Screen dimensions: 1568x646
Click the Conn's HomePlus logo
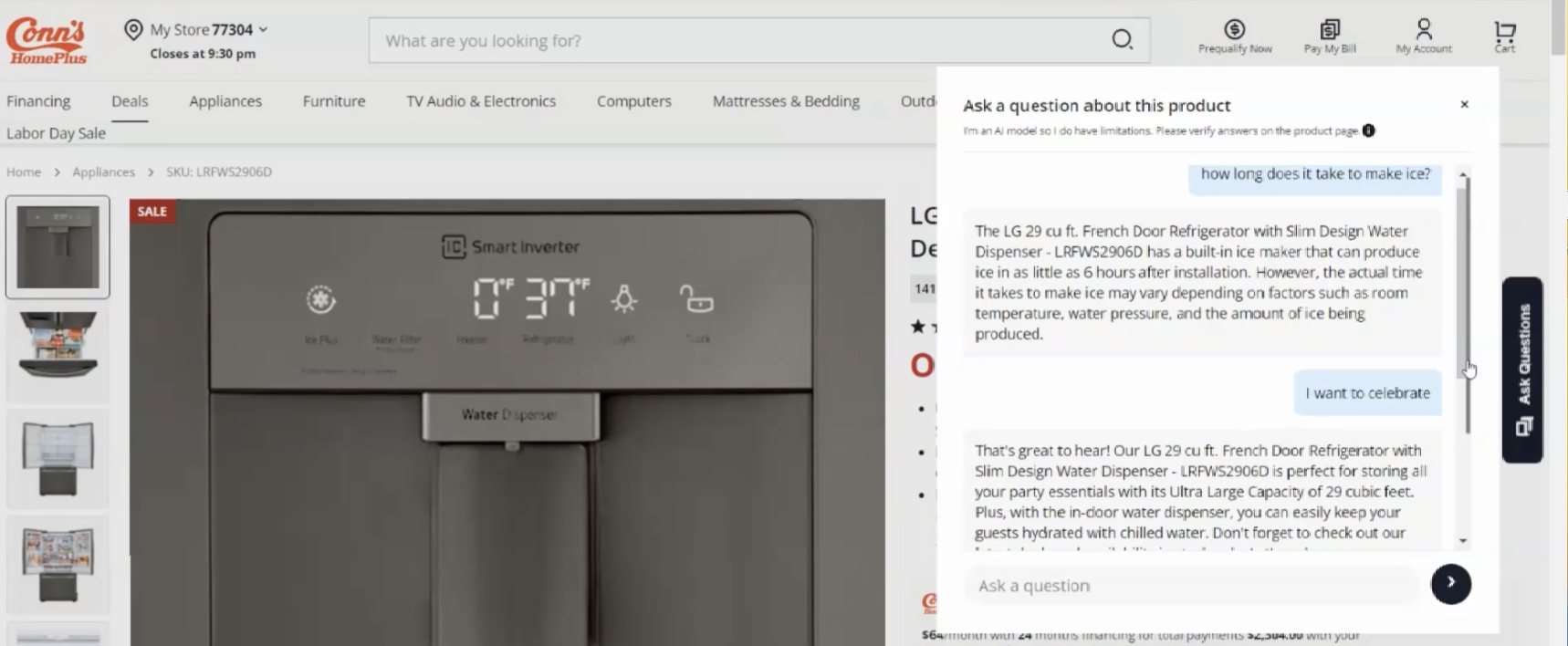pyautogui.click(x=47, y=41)
